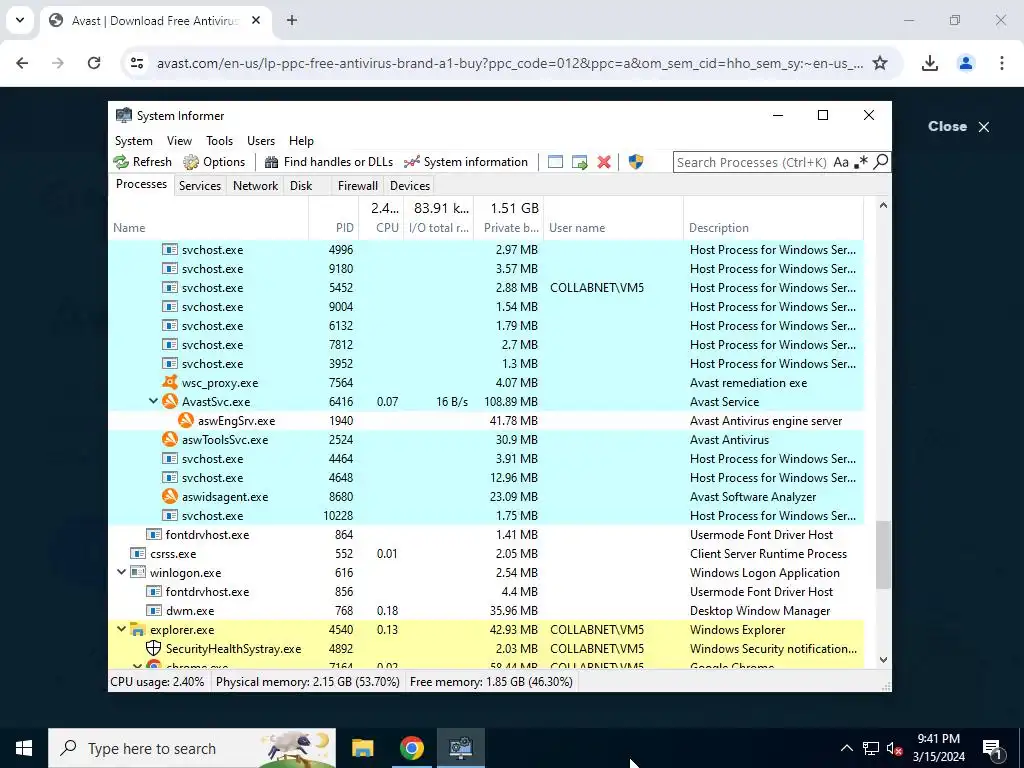Select fontdrvhost.exe row with PID 864

pyautogui.click(x=486, y=534)
